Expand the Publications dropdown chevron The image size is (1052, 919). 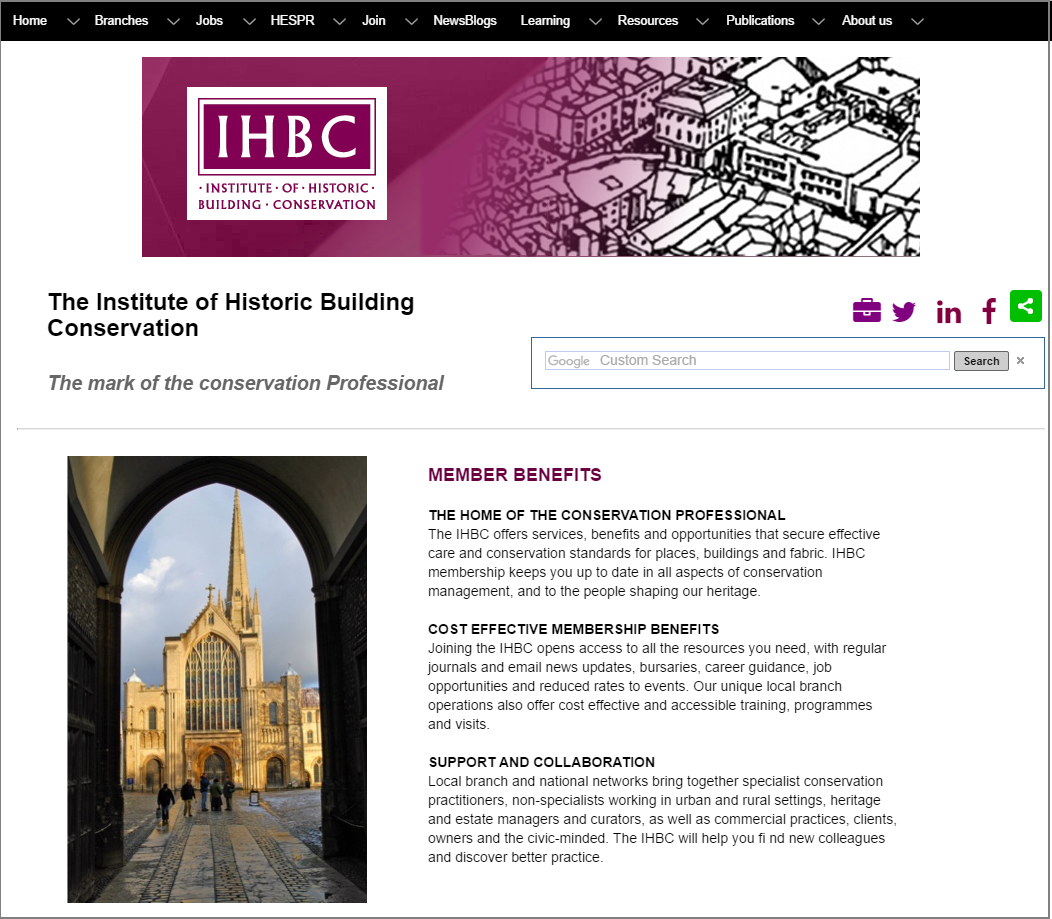[x=819, y=22]
